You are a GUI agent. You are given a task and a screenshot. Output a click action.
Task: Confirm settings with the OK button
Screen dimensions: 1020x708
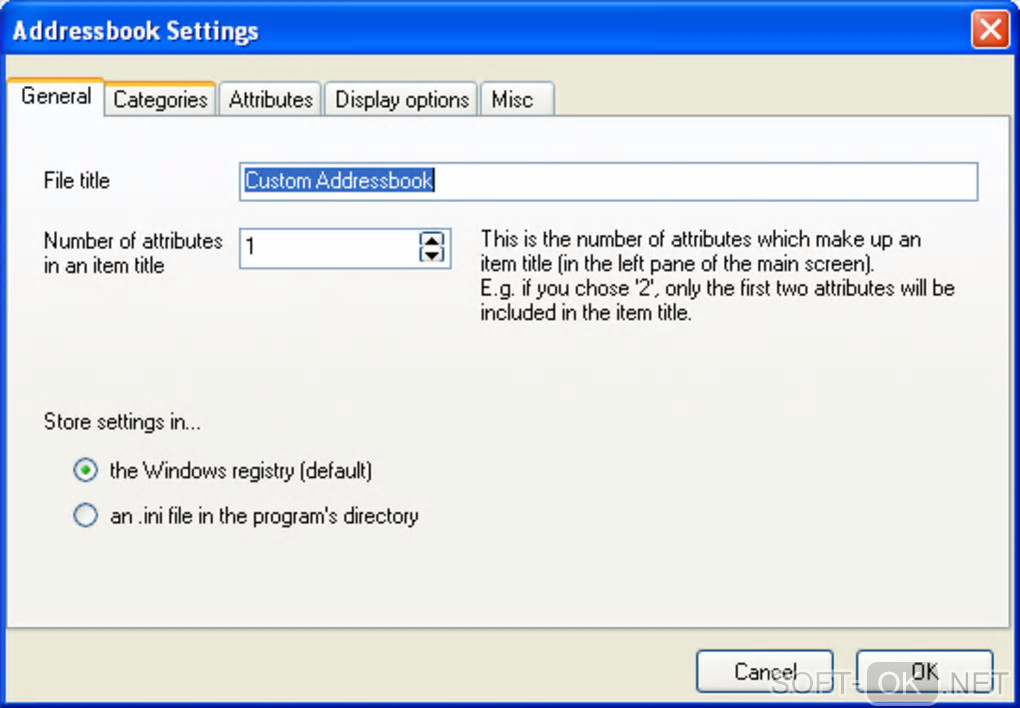(924, 671)
